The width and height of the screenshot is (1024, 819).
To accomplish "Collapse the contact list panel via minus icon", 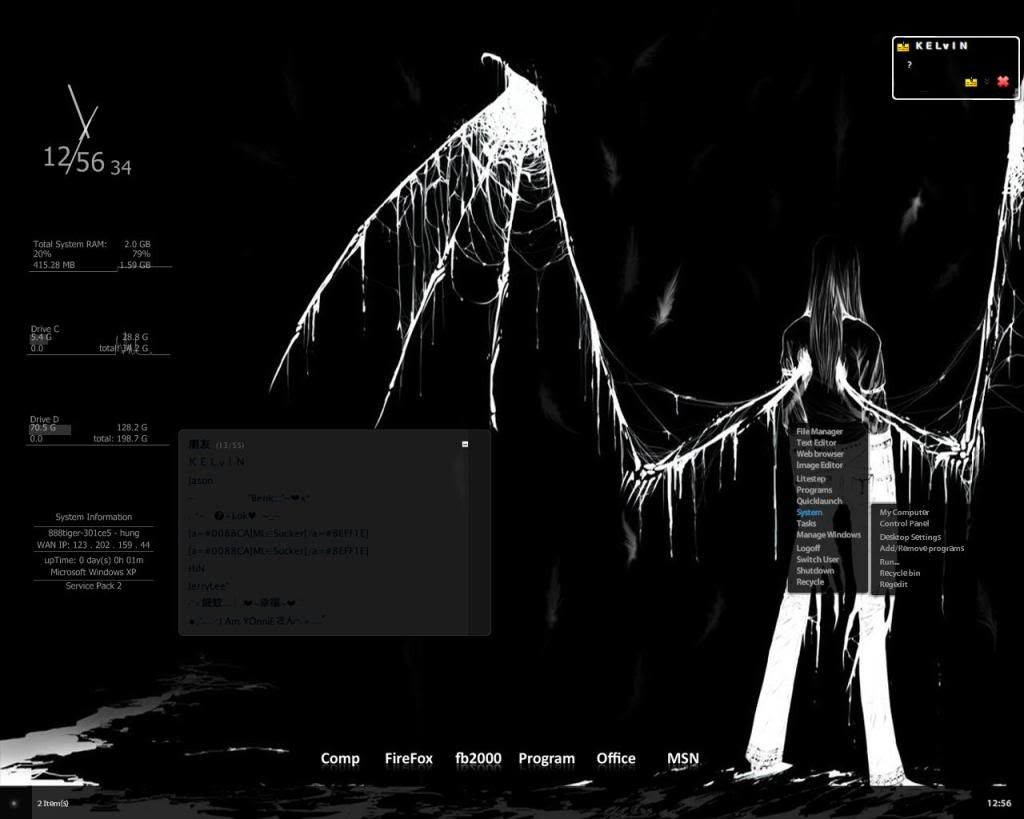I will click(465, 444).
